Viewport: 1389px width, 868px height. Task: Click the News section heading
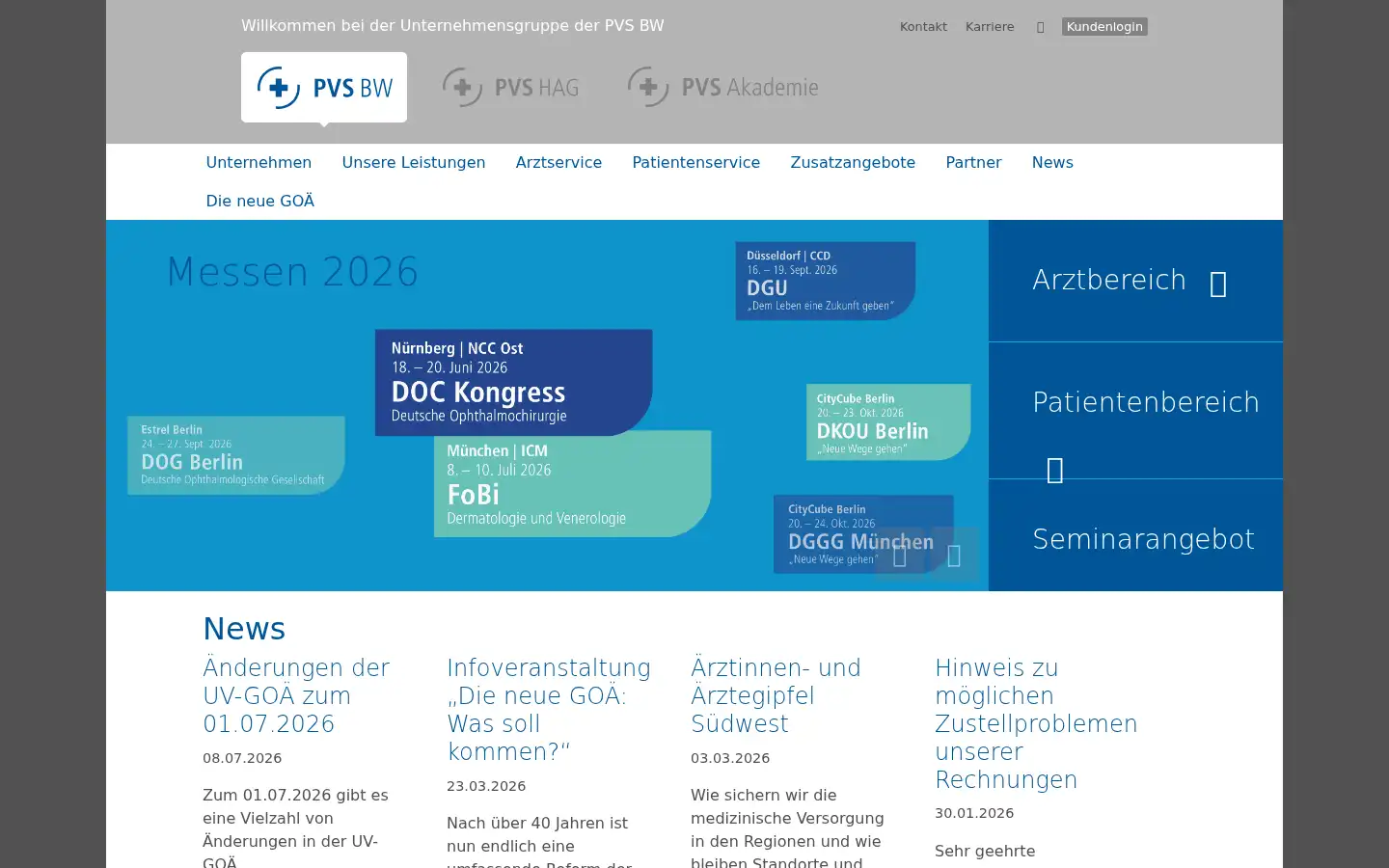click(x=244, y=629)
